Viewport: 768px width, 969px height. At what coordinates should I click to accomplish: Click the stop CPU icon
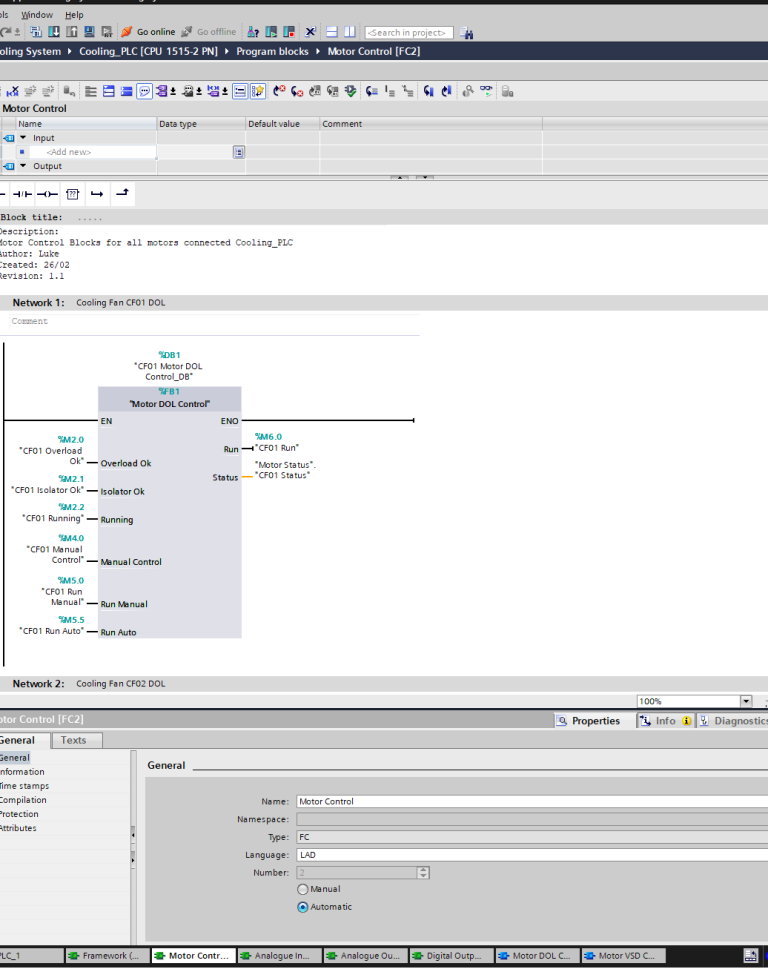pos(289,32)
